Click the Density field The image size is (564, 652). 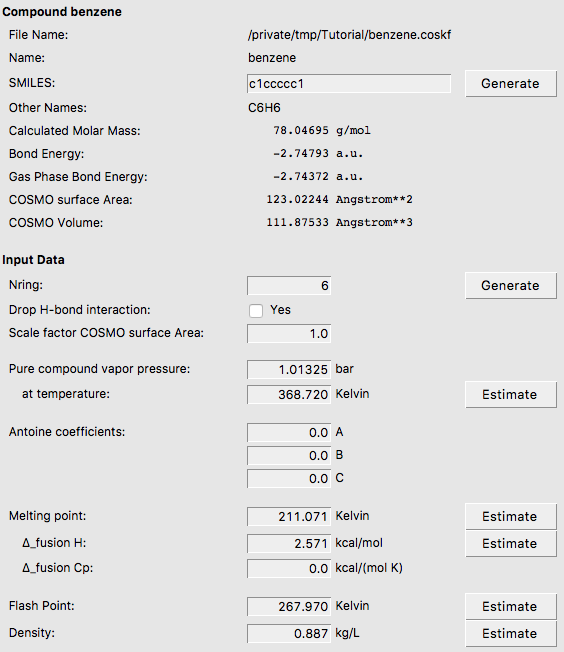[289, 633]
